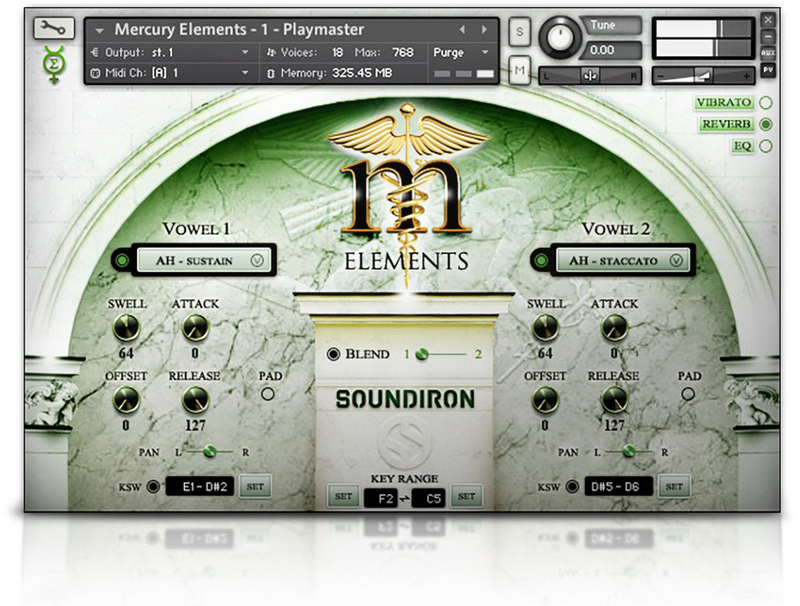Screen dimensions: 800x606
Task: Open the Midi Ch dropdown
Action: click(171, 73)
